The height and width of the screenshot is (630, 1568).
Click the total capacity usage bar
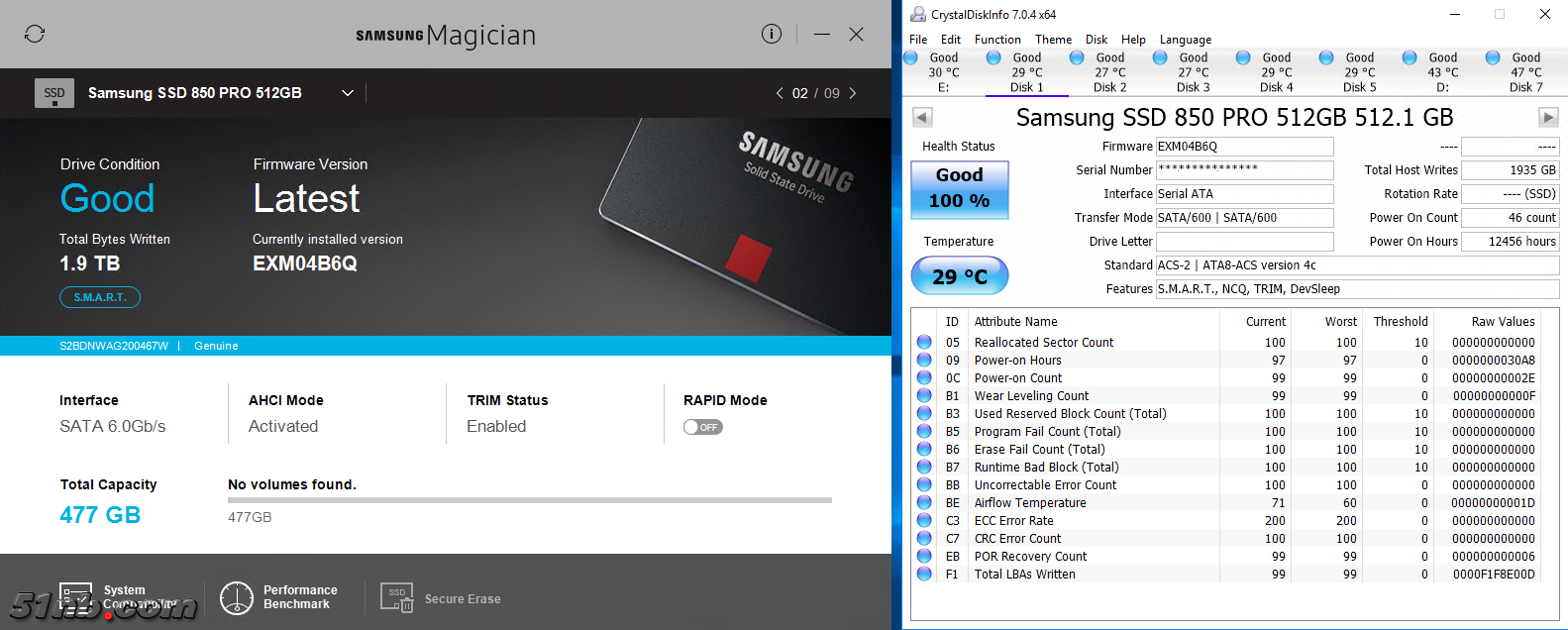coord(529,500)
